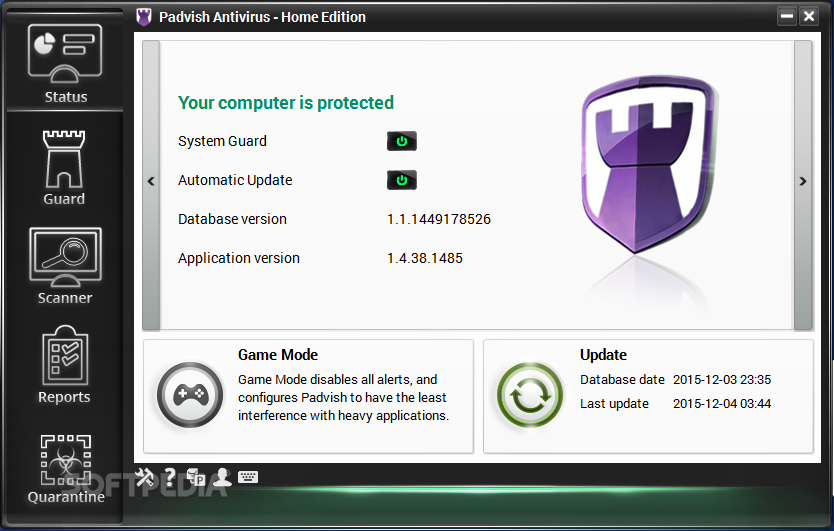Select application version 1.4.38.1485
The width and height of the screenshot is (834, 531).
[x=424, y=258]
